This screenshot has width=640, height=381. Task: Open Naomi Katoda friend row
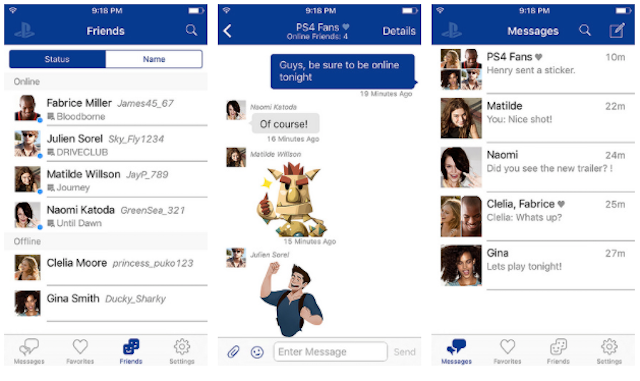point(106,215)
